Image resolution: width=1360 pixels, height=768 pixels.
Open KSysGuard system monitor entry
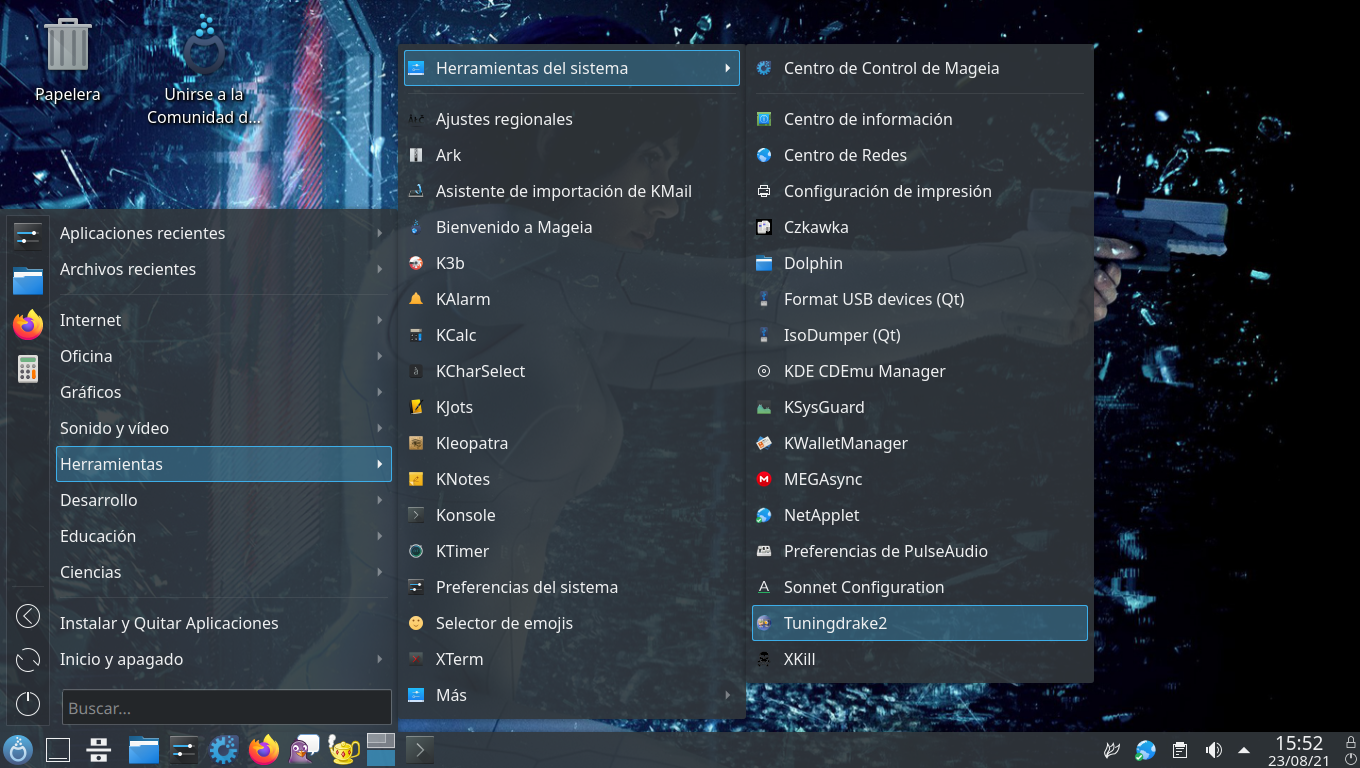919,407
